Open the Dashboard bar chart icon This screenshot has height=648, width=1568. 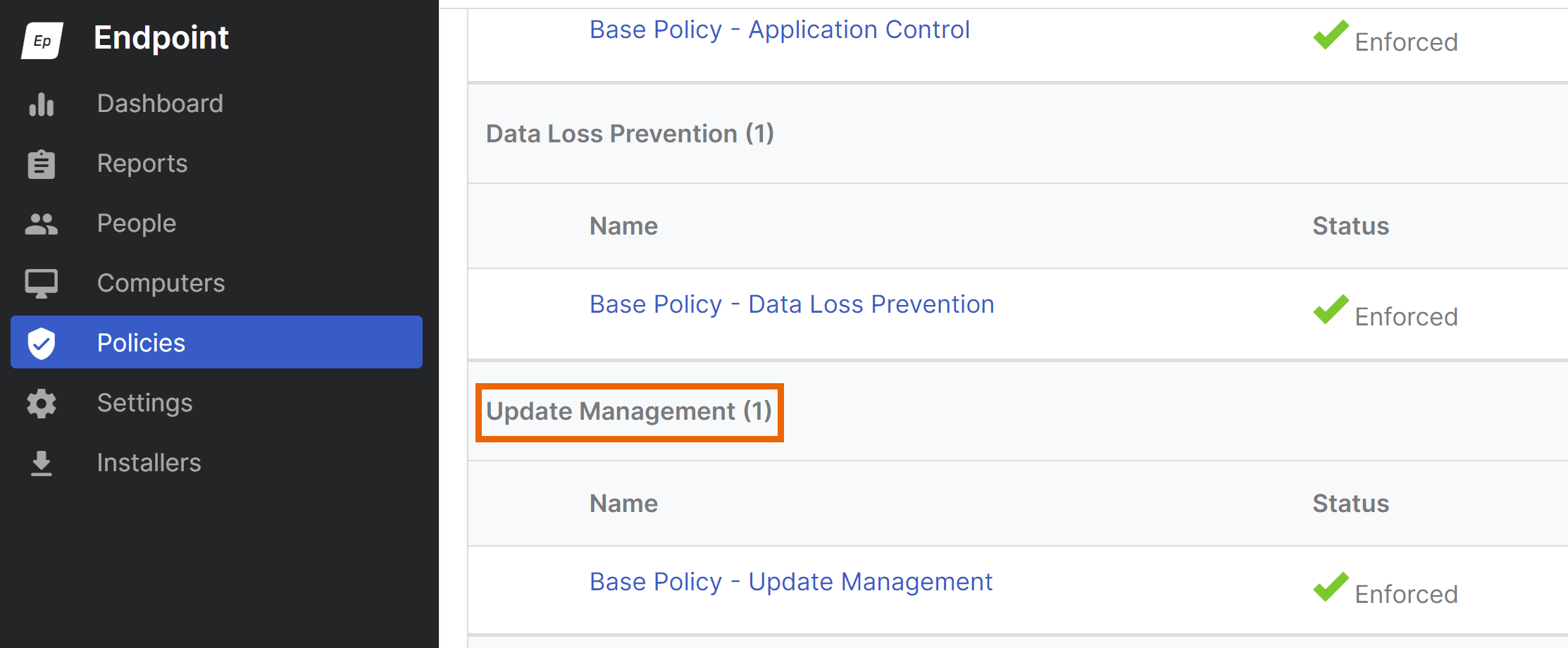42,104
